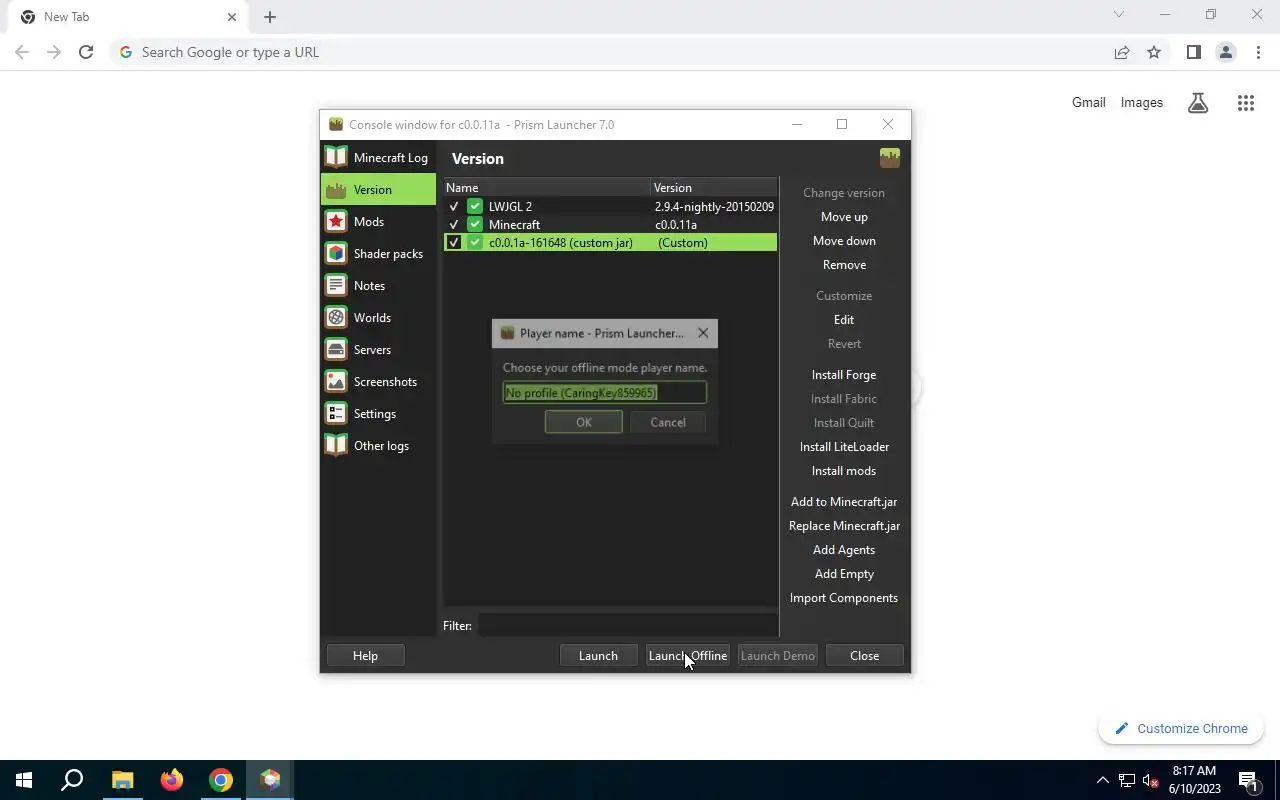This screenshot has width=1280, height=800.
Task: Open the Settings page icon
Action: (x=336, y=414)
